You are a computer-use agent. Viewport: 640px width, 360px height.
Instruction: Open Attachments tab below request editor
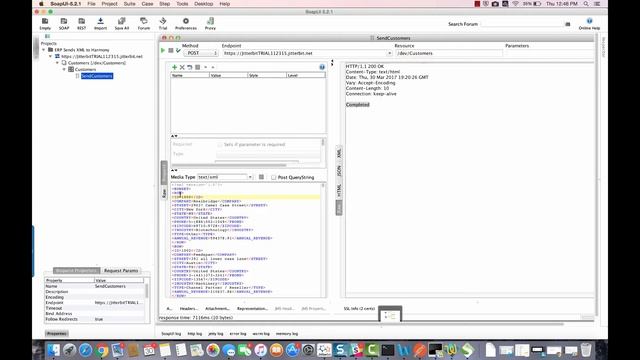click(217, 309)
